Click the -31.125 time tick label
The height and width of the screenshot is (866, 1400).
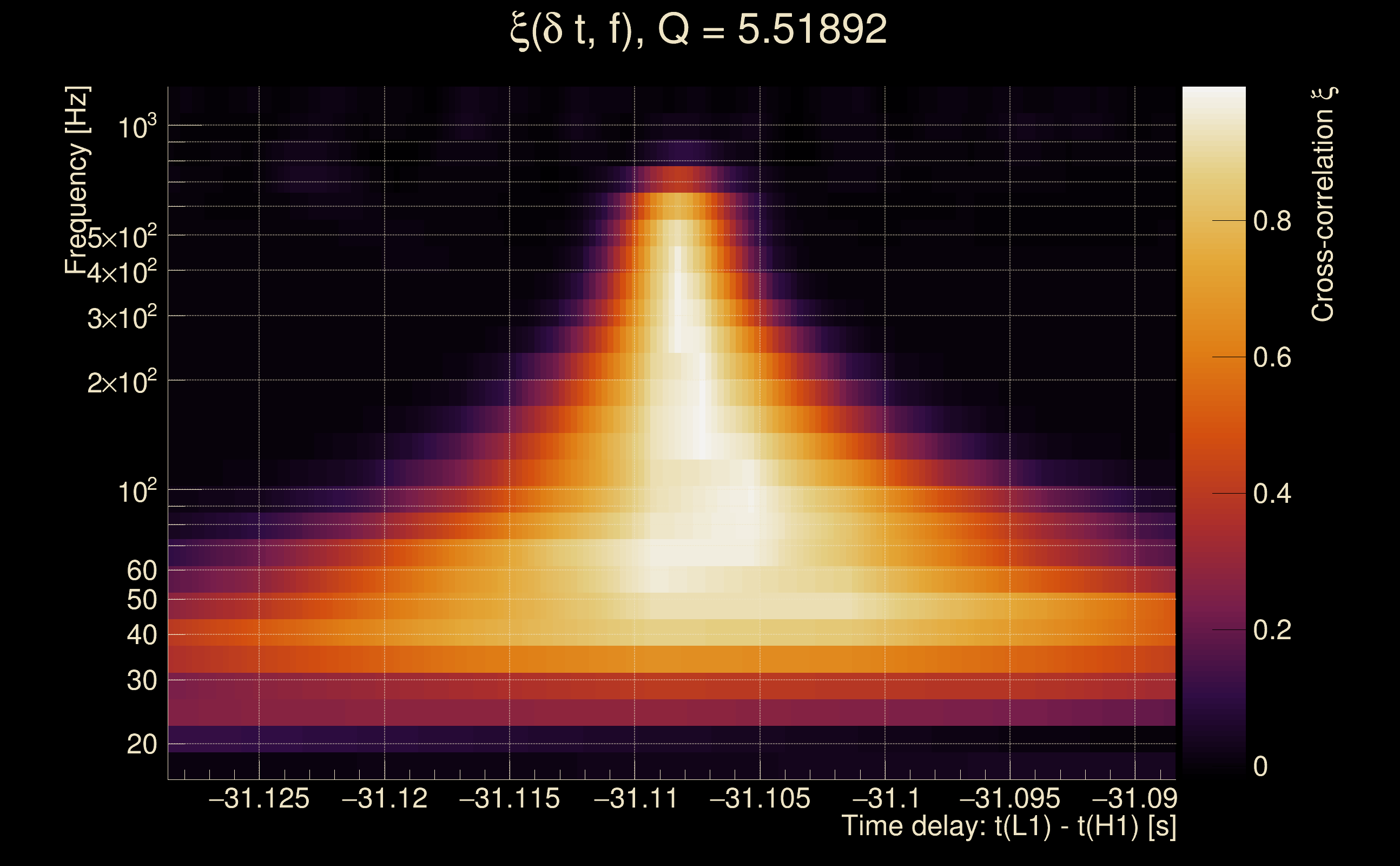pyautogui.click(x=259, y=799)
